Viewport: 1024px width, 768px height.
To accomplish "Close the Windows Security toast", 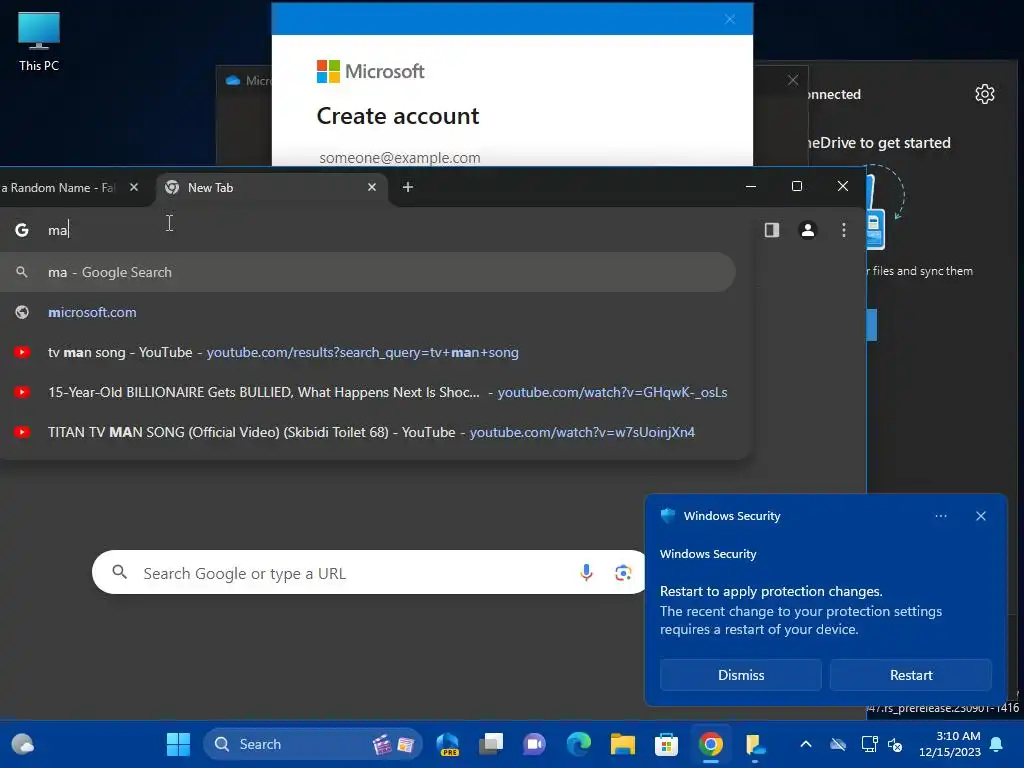I will click(x=981, y=516).
